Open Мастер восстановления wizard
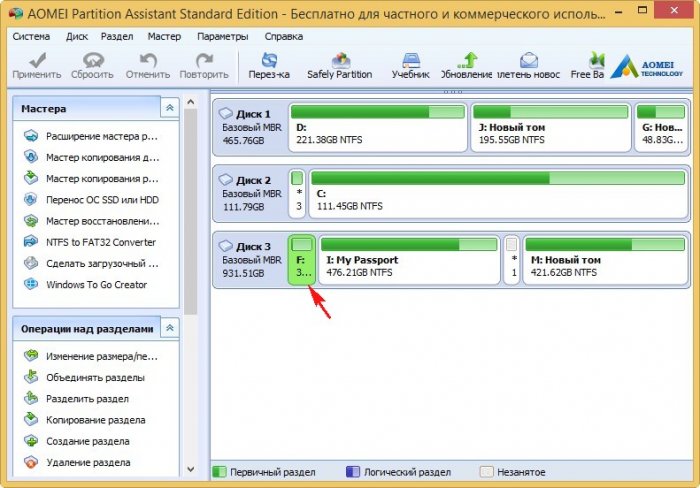Image resolution: width=700 pixels, height=488 pixels. pyautogui.click(x=91, y=221)
